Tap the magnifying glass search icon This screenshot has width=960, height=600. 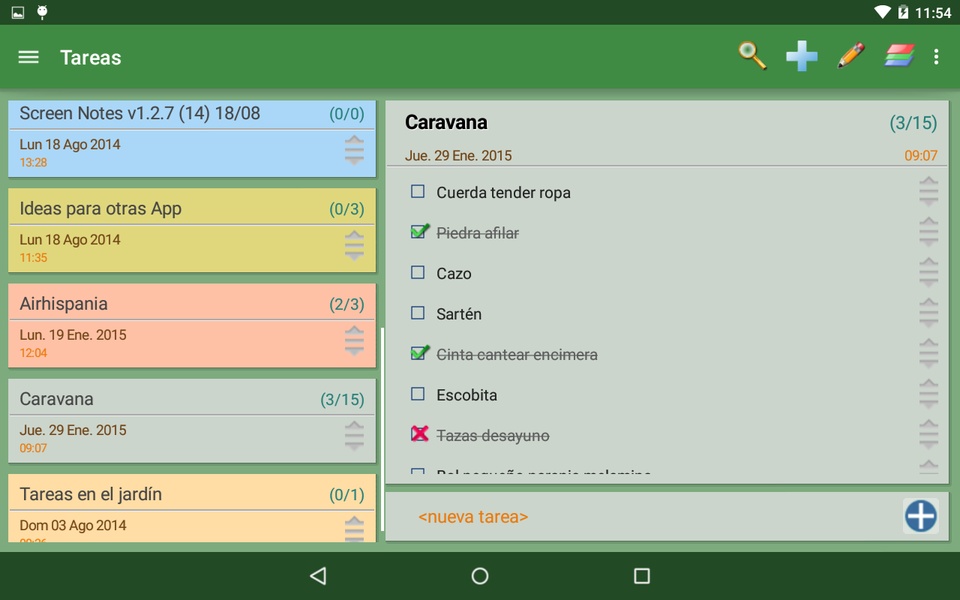752,56
